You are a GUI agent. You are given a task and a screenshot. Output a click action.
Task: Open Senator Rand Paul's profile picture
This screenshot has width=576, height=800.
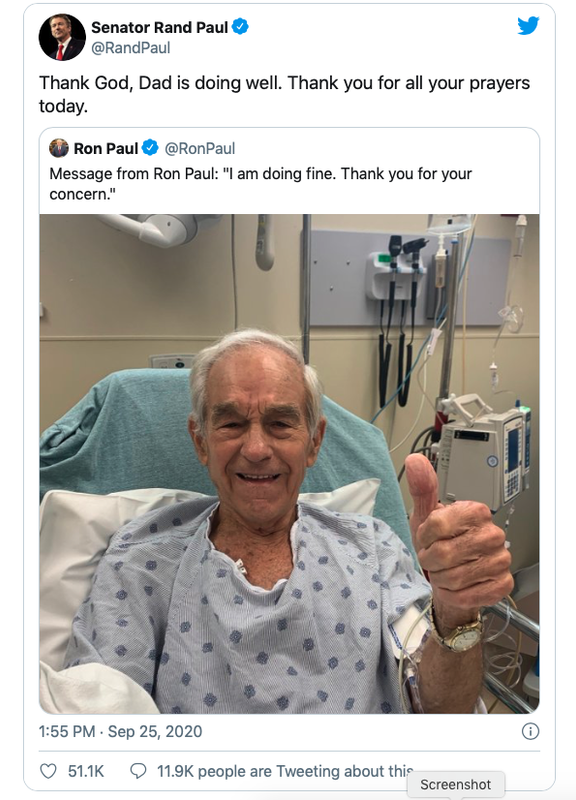(62, 37)
